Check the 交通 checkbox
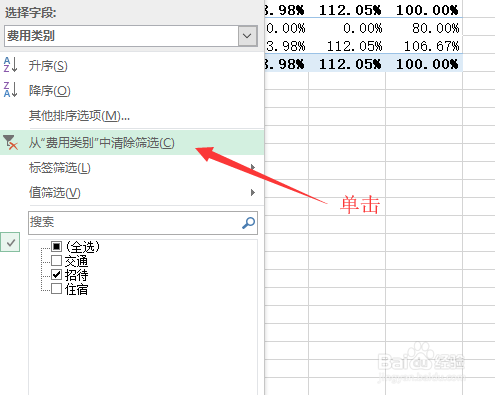Screen dimensions: 495x395 pyautogui.click(x=57, y=260)
